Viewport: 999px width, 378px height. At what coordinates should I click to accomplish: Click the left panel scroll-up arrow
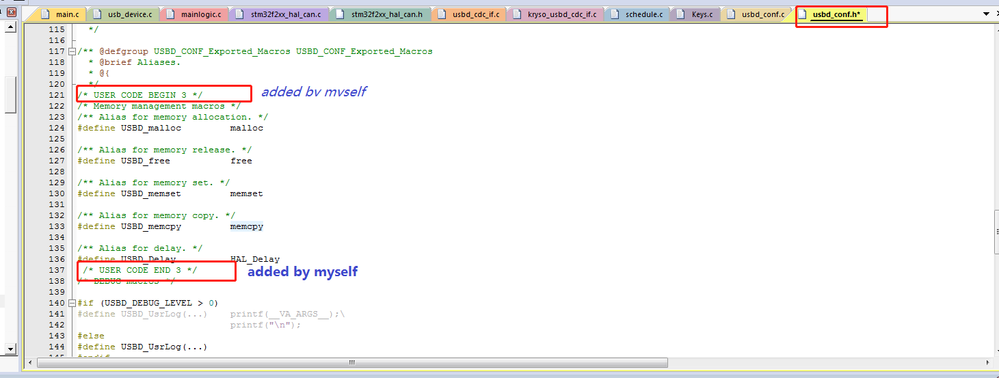click(10, 27)
